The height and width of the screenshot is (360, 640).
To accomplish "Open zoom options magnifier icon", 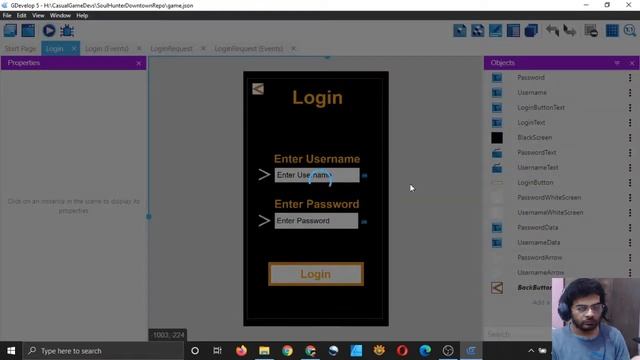I will pyautogui.click(x=630, y=31).
